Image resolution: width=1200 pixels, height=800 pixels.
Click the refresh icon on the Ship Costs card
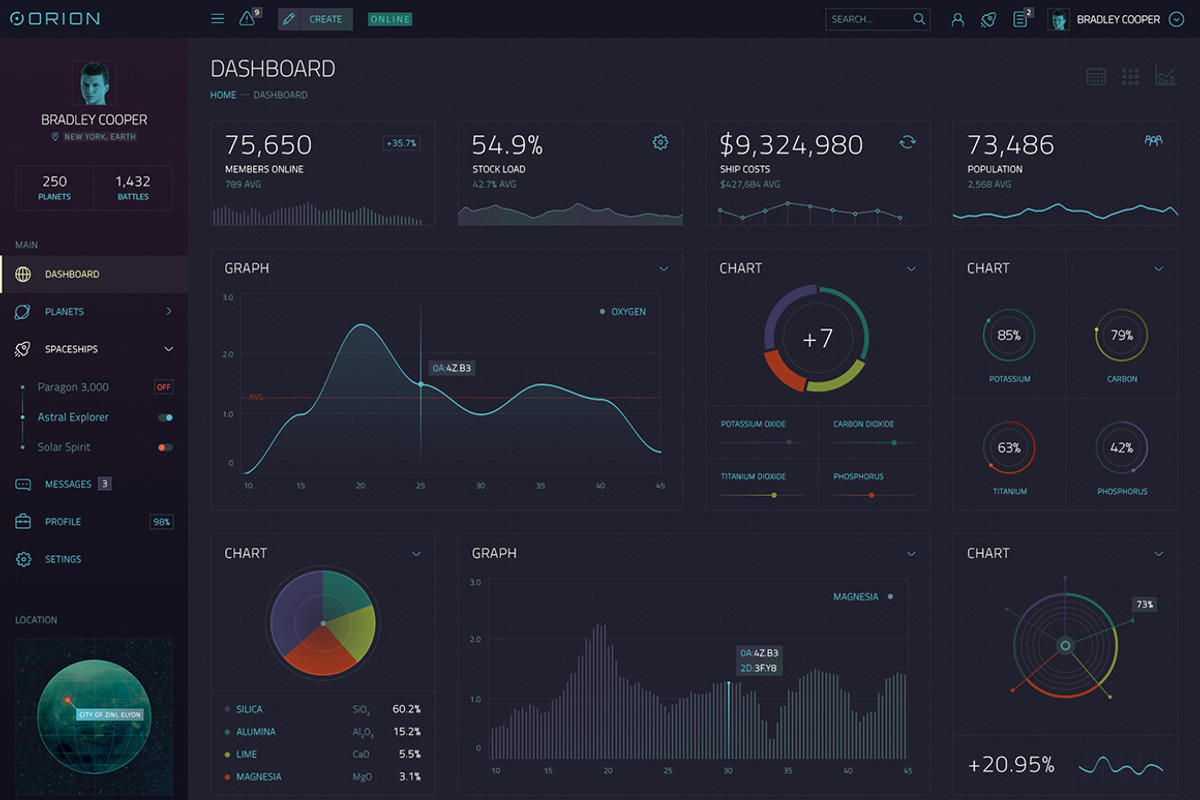coord(908,142)
